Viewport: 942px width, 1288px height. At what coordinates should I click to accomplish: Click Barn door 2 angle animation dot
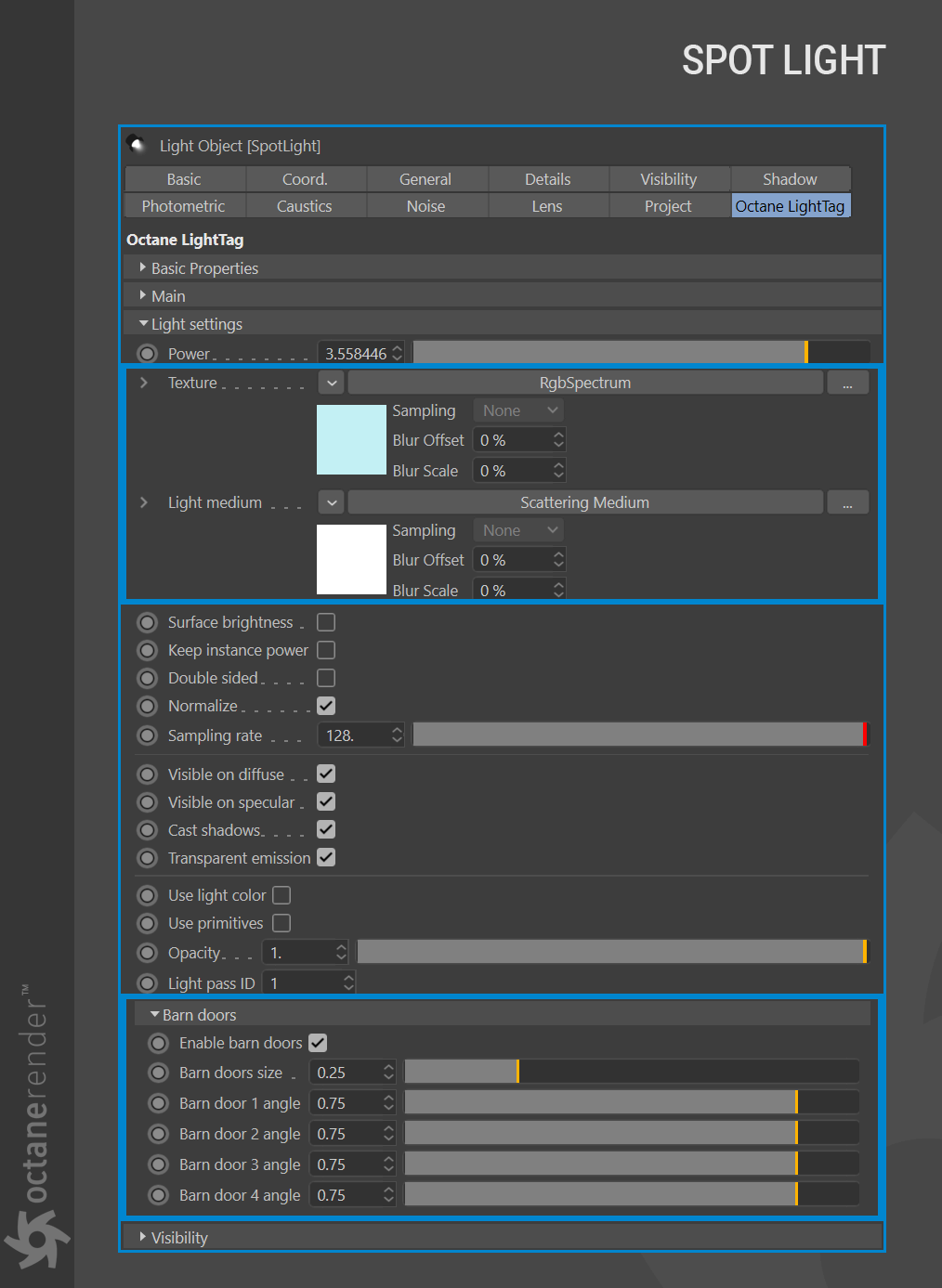(x=158, y=1134)
